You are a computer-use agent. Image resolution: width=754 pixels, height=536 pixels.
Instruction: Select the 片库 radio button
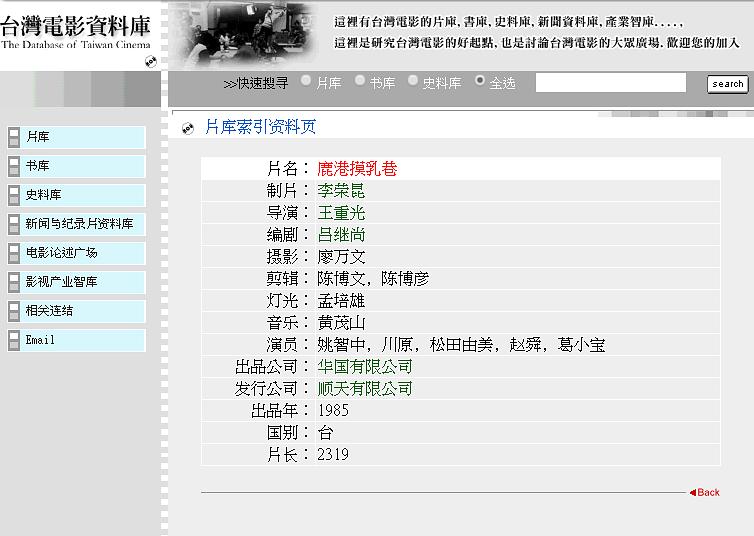click(306, 81)
